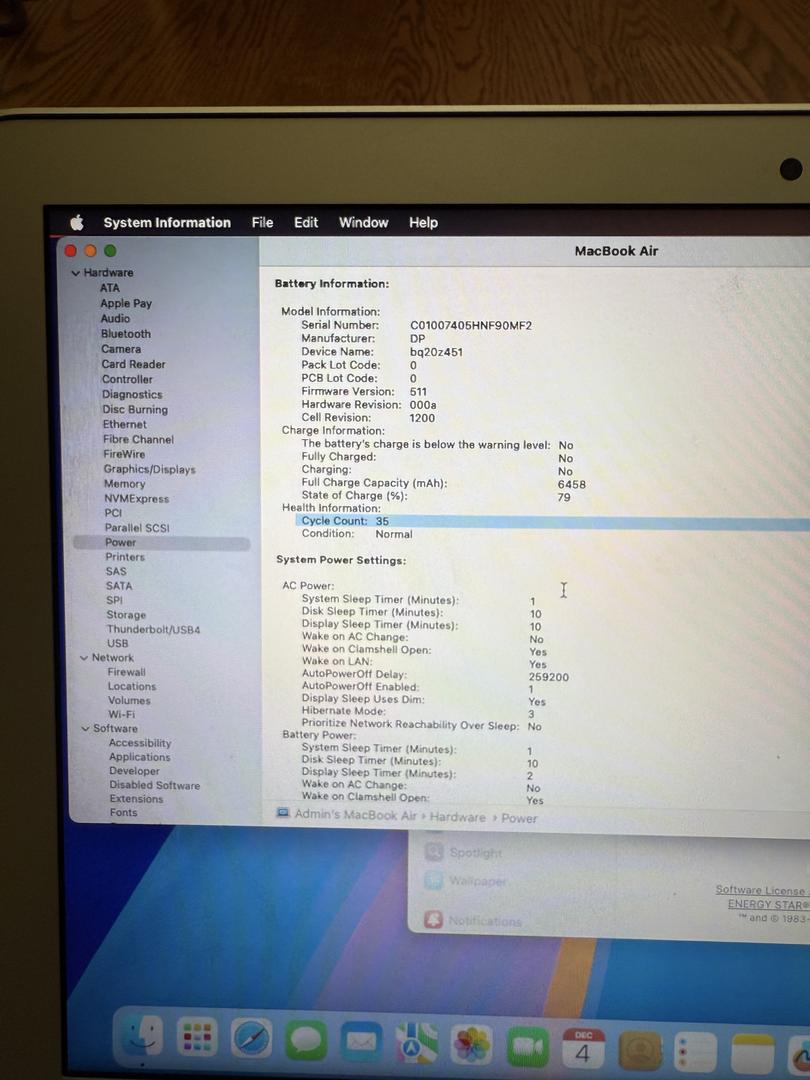Screen dimensions: 810x1080
Task: Open the Mail app icon
Action: click(x=361, y=1043)
